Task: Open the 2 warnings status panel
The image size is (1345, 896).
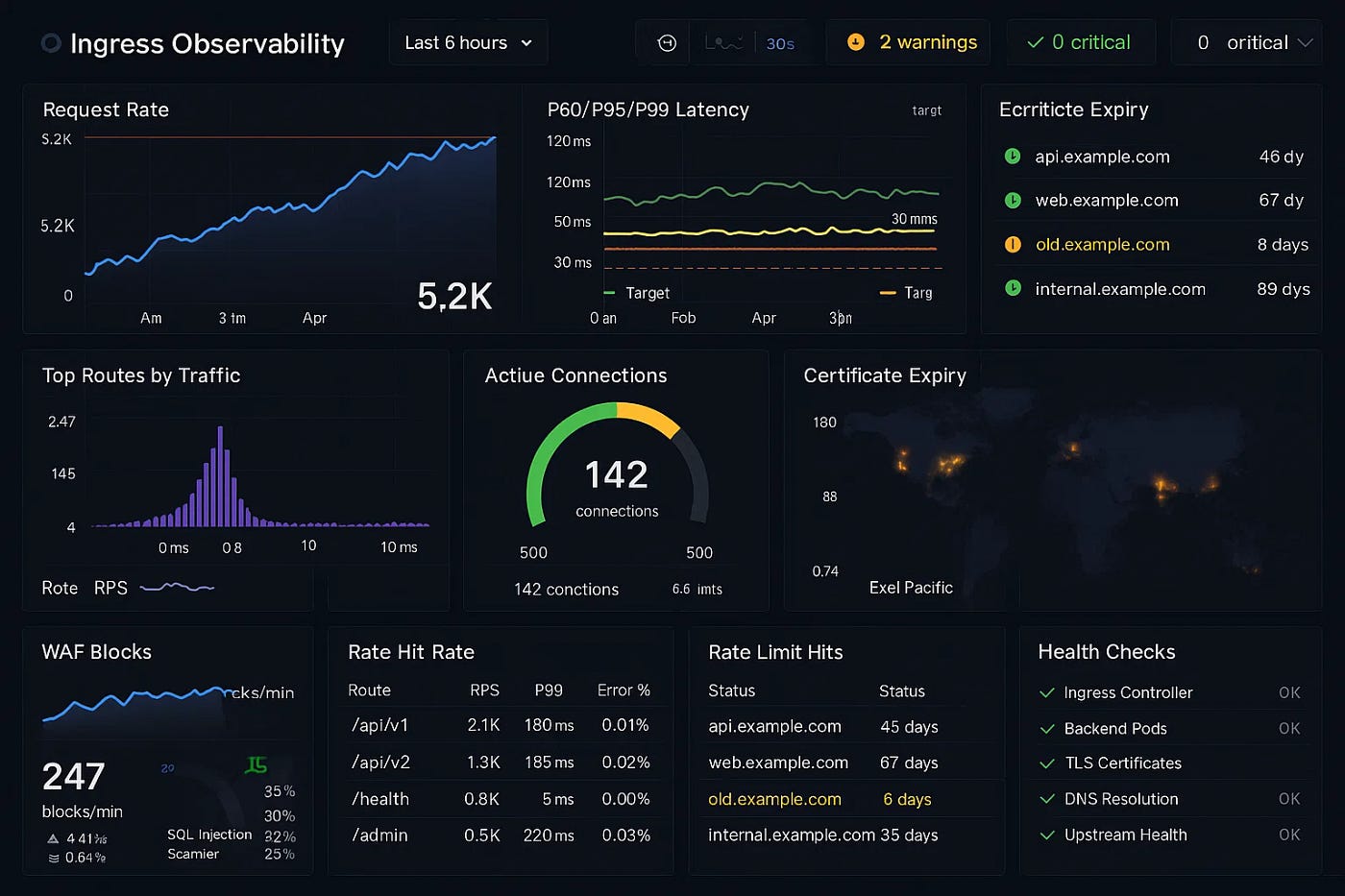Action: [x=907, y=42]
